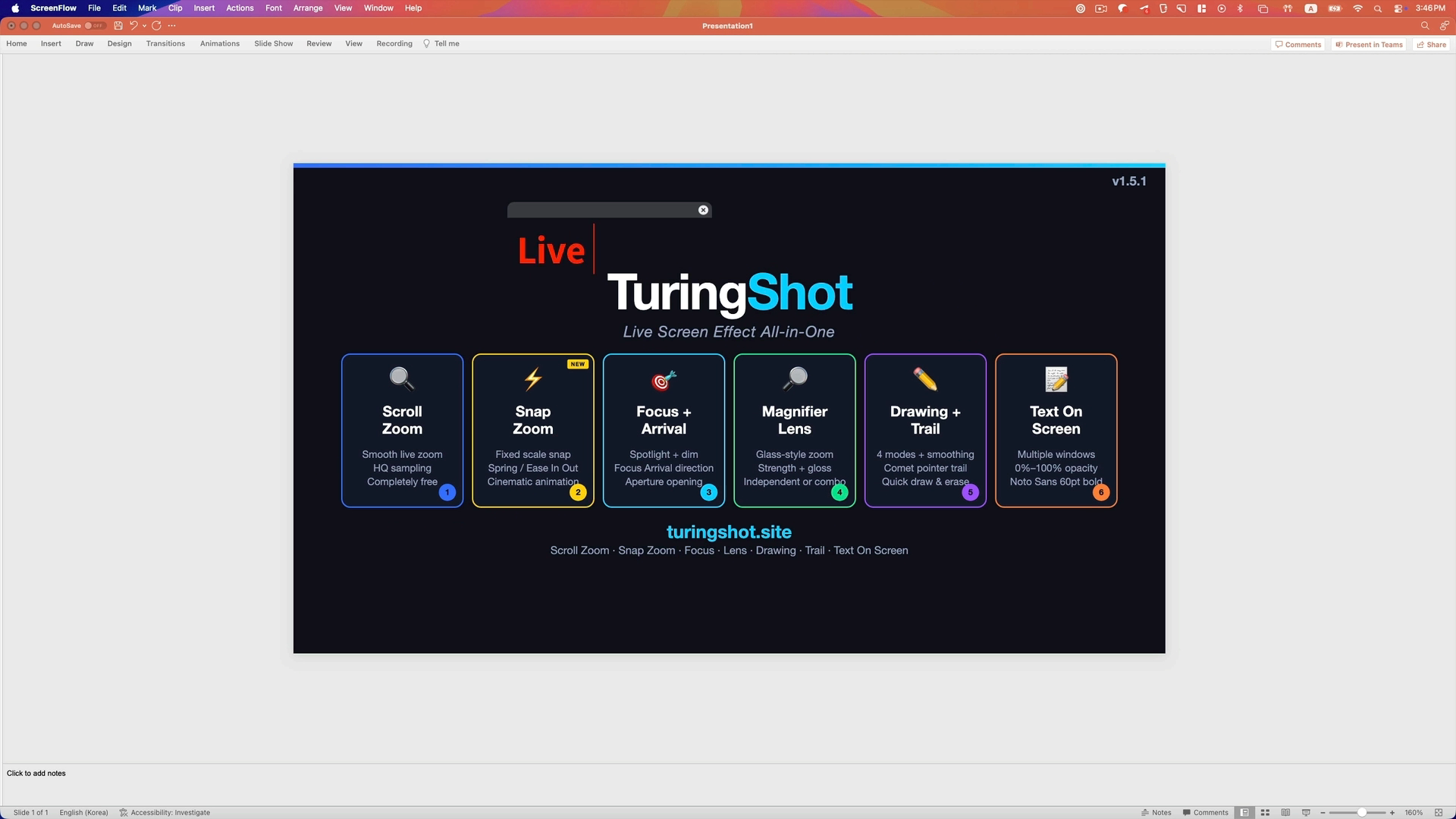Image resolution: width=1456 pixels, height=819 pixels.
Task: Click the Wi-Fi menu bar icon
Action: (1357, 8)
